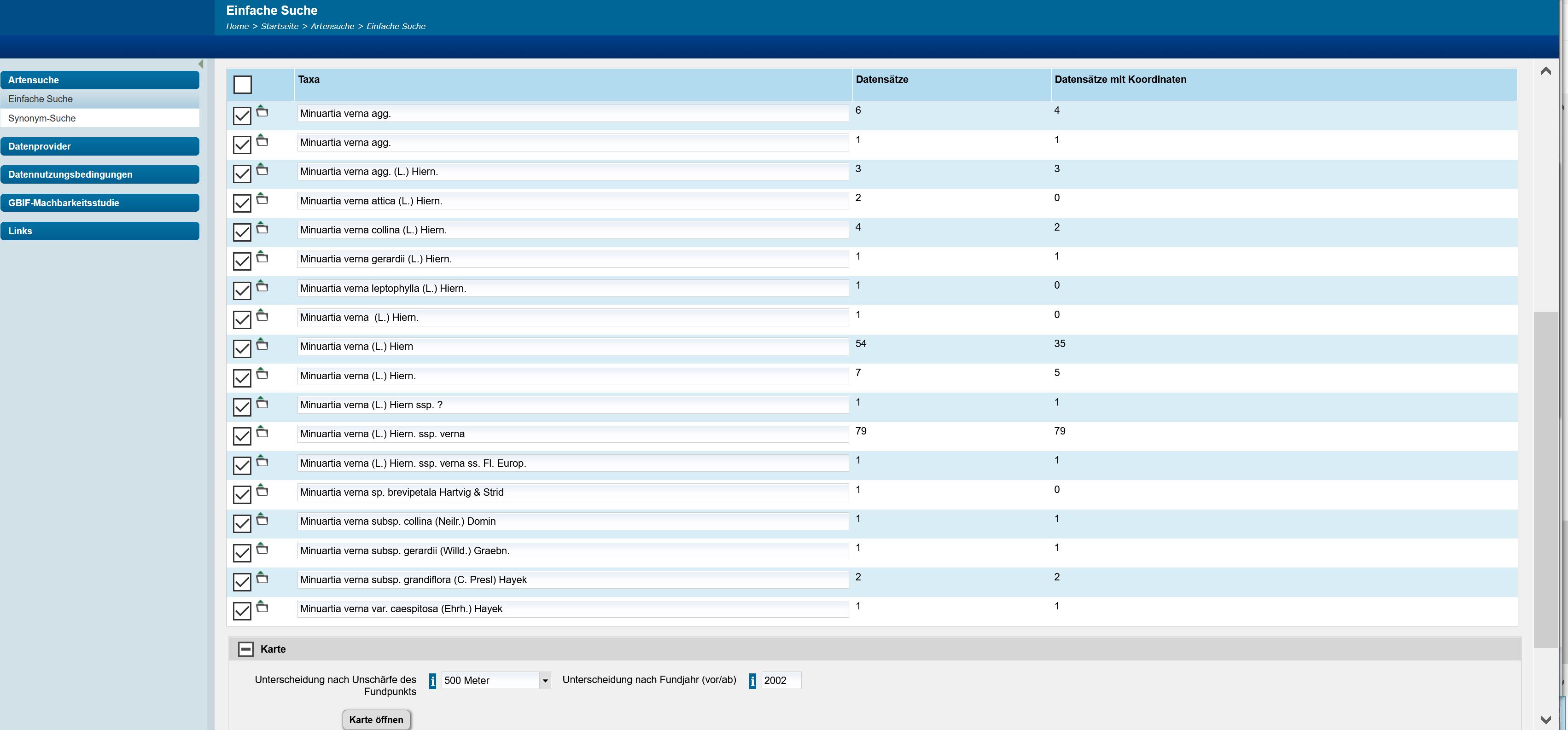This screenshot has height=730, width=1568.
Task: Collapse the Karte section
Action: point(245,649)
